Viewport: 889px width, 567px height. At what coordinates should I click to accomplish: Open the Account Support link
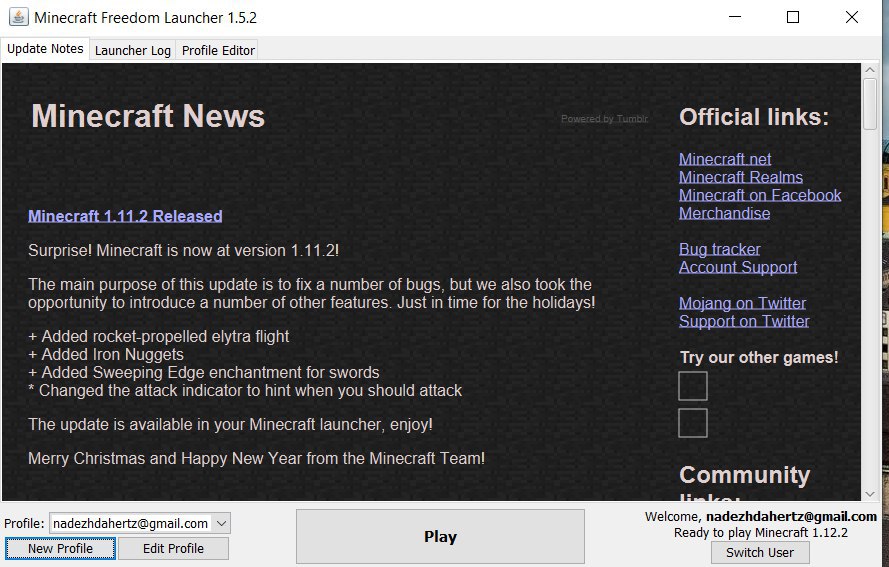click(x=738, y=267)
